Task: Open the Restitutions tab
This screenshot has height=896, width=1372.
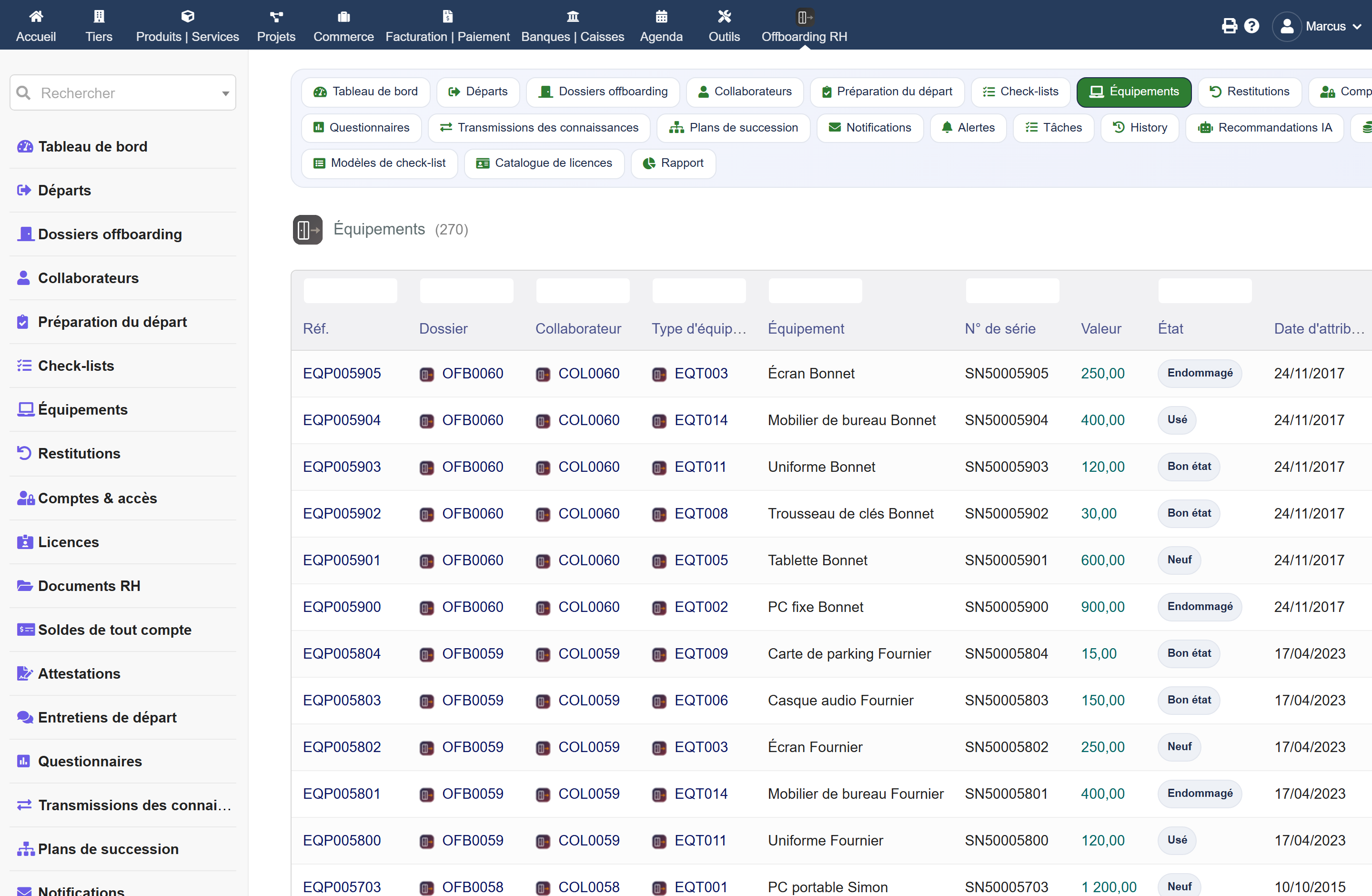Action: pyautogui.click(x=1250, y=92)
